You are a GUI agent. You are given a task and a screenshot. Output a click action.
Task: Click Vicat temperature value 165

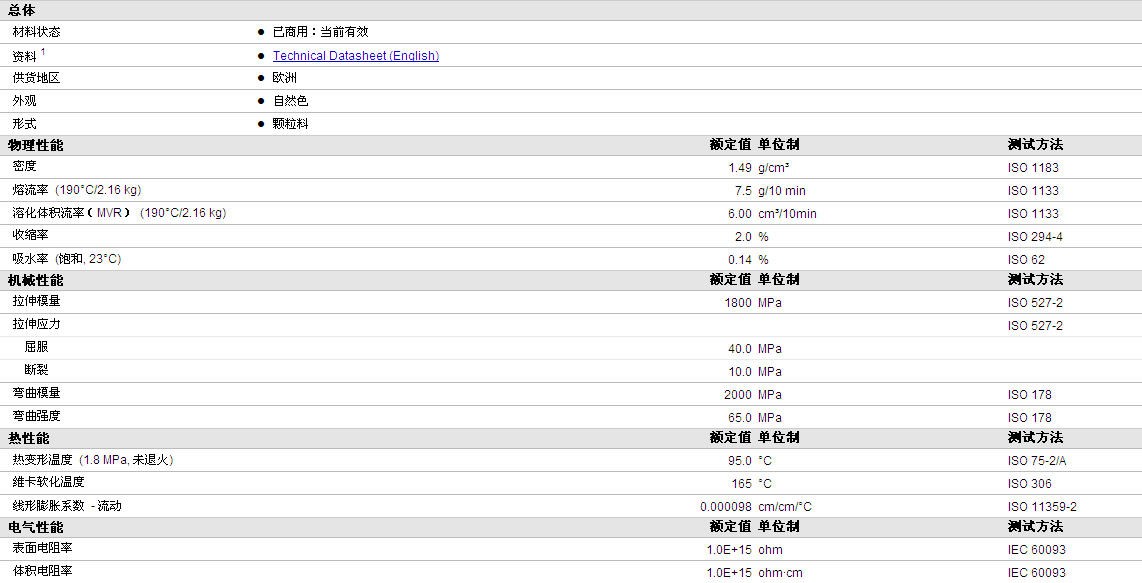[741, 484]
